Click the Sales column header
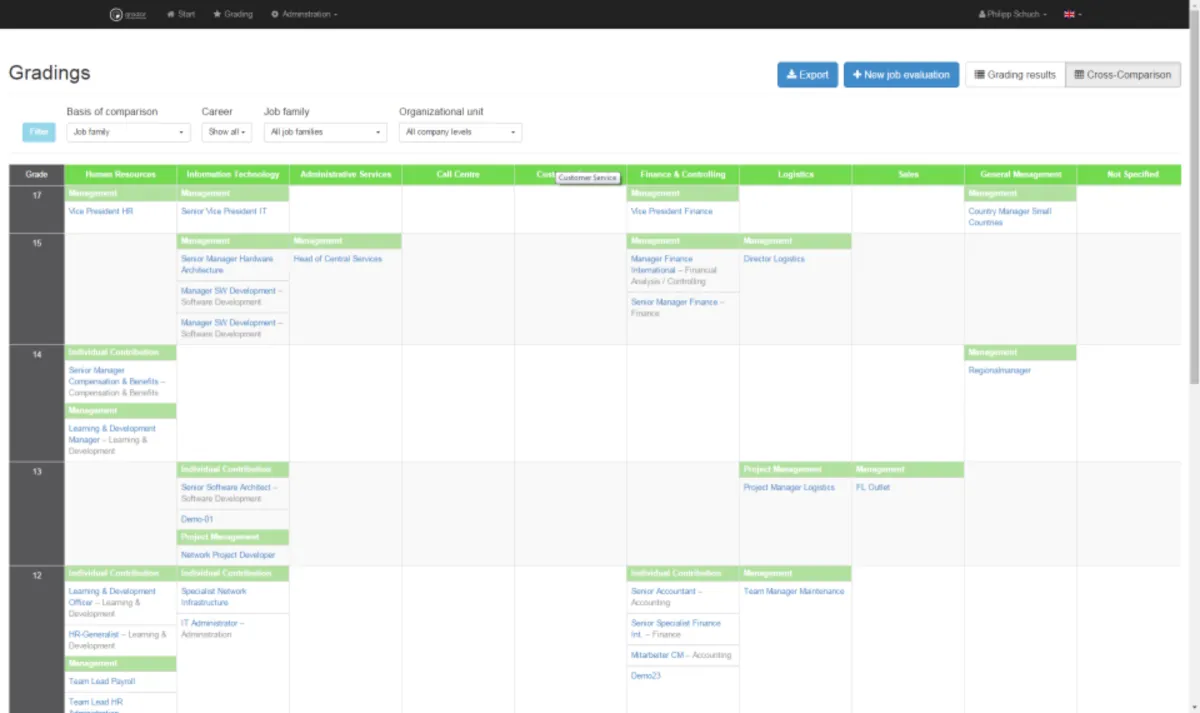Image resolution: width=1200 pixels, height=713 pixels. click(x=908, y=175)
